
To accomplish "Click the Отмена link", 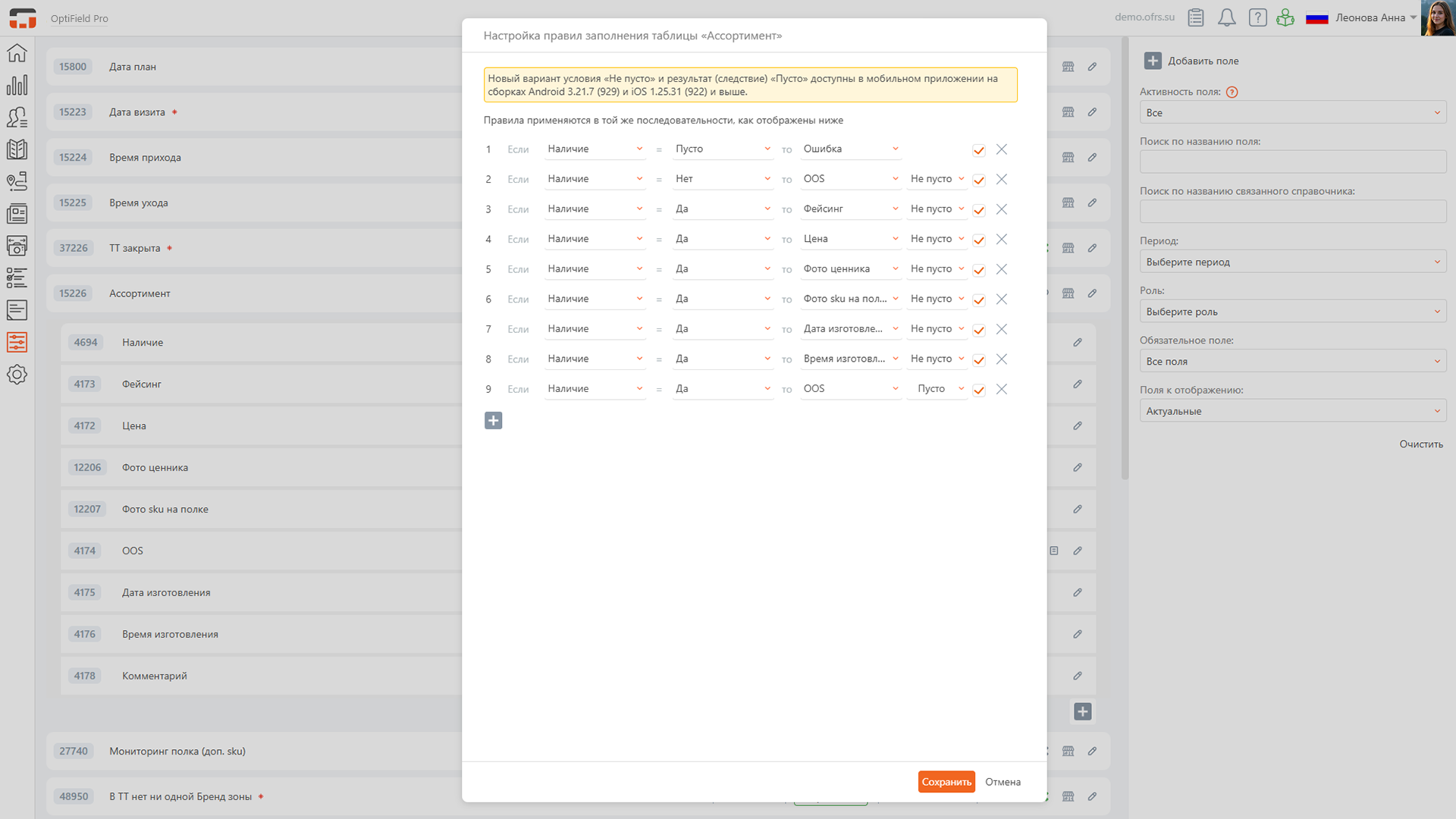I will pyautogui.click(x=1003, y=782).
